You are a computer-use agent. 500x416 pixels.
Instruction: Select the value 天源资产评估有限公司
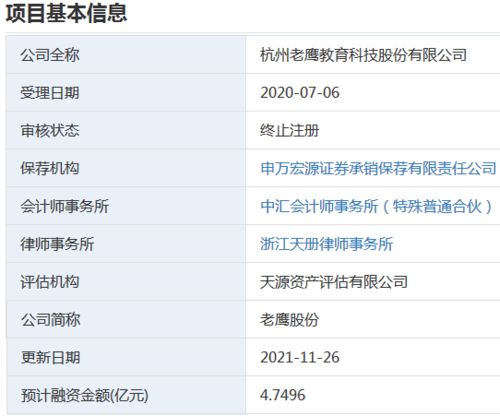(334, 282)
